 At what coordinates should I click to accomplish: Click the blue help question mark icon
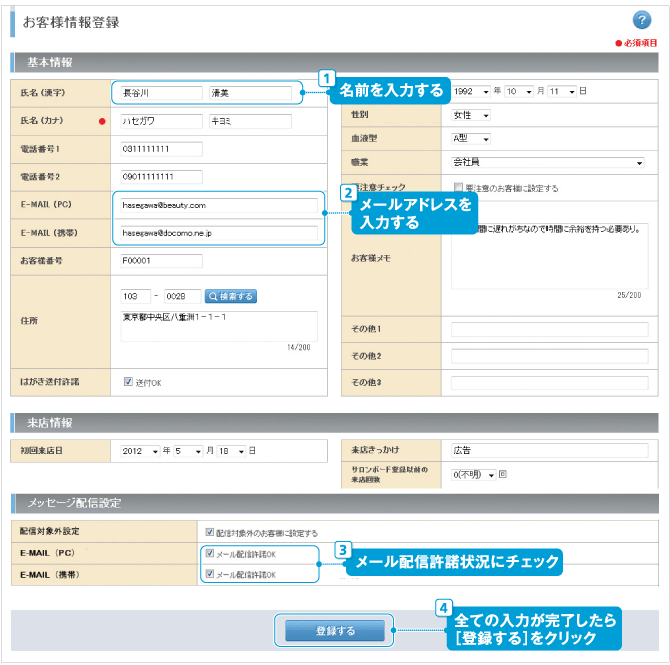(642, 20)
